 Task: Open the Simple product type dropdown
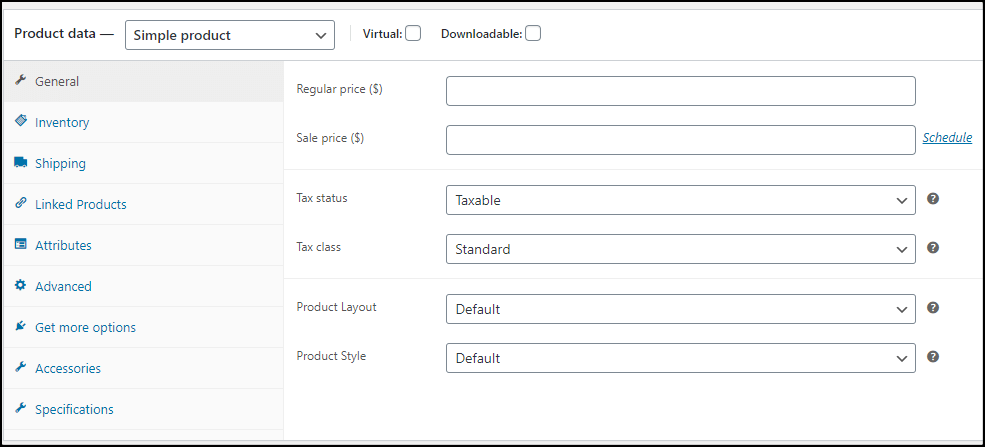(229, 35)
